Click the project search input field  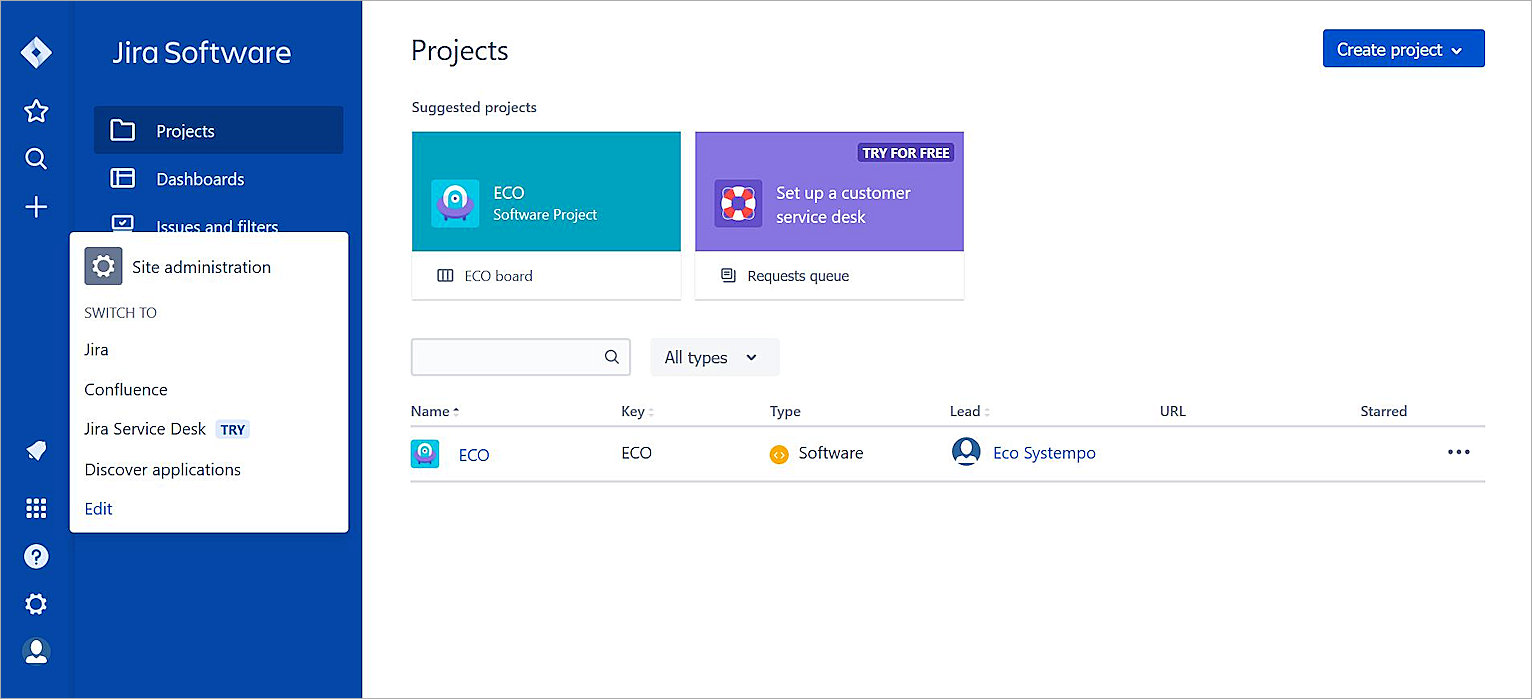click(506, 357)
